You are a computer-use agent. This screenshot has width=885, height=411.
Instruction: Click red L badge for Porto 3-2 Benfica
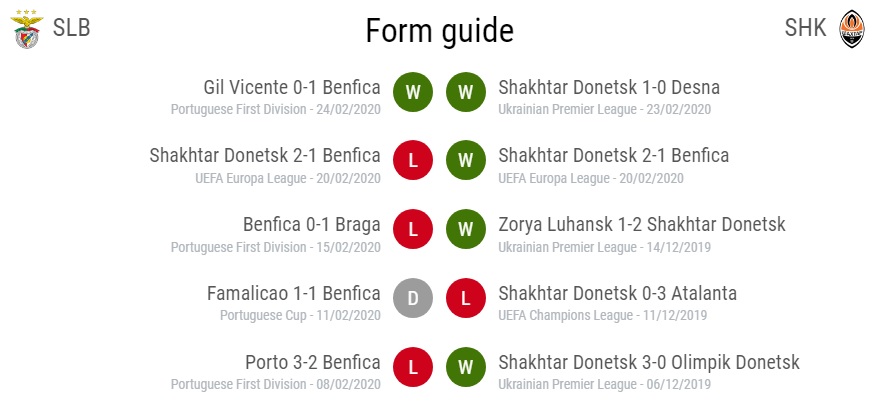413,367
